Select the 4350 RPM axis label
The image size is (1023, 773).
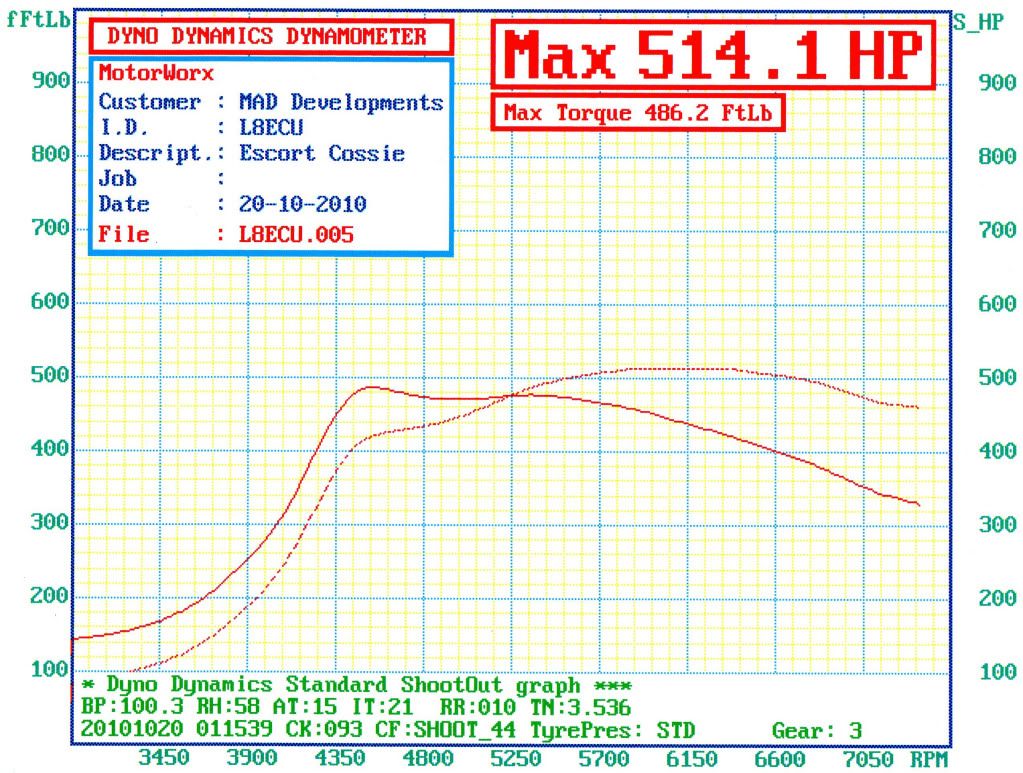[340, 758]
